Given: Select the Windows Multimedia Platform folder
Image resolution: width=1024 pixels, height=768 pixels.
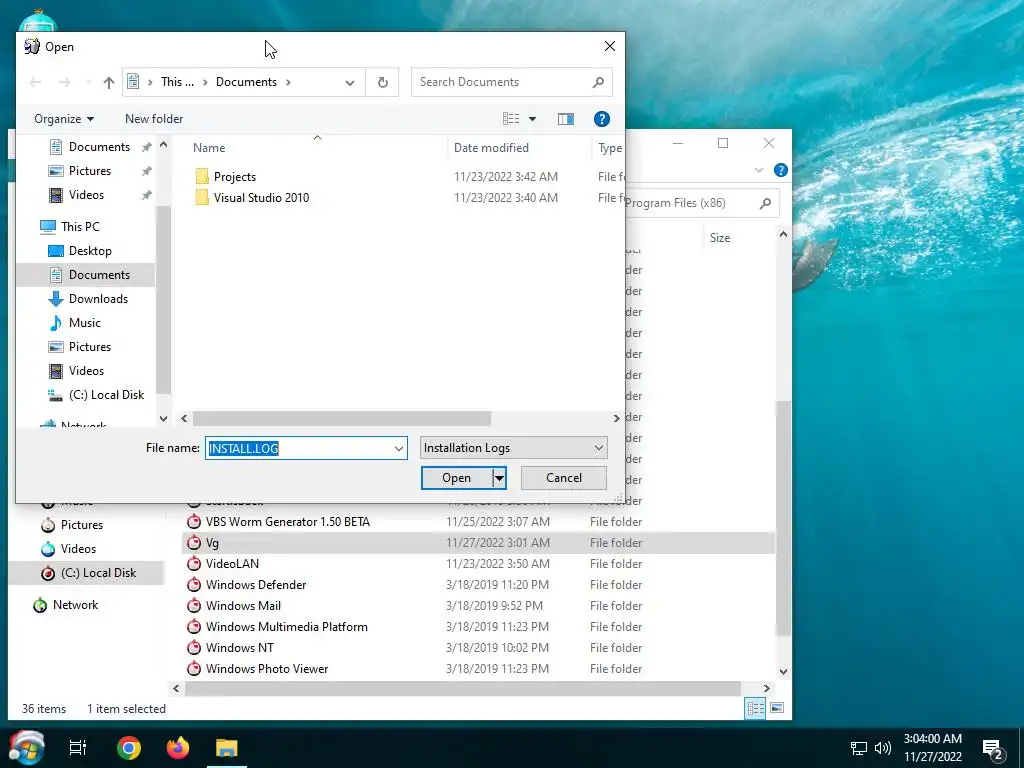Looking at the screenshot, I should [x=286, y=627].
